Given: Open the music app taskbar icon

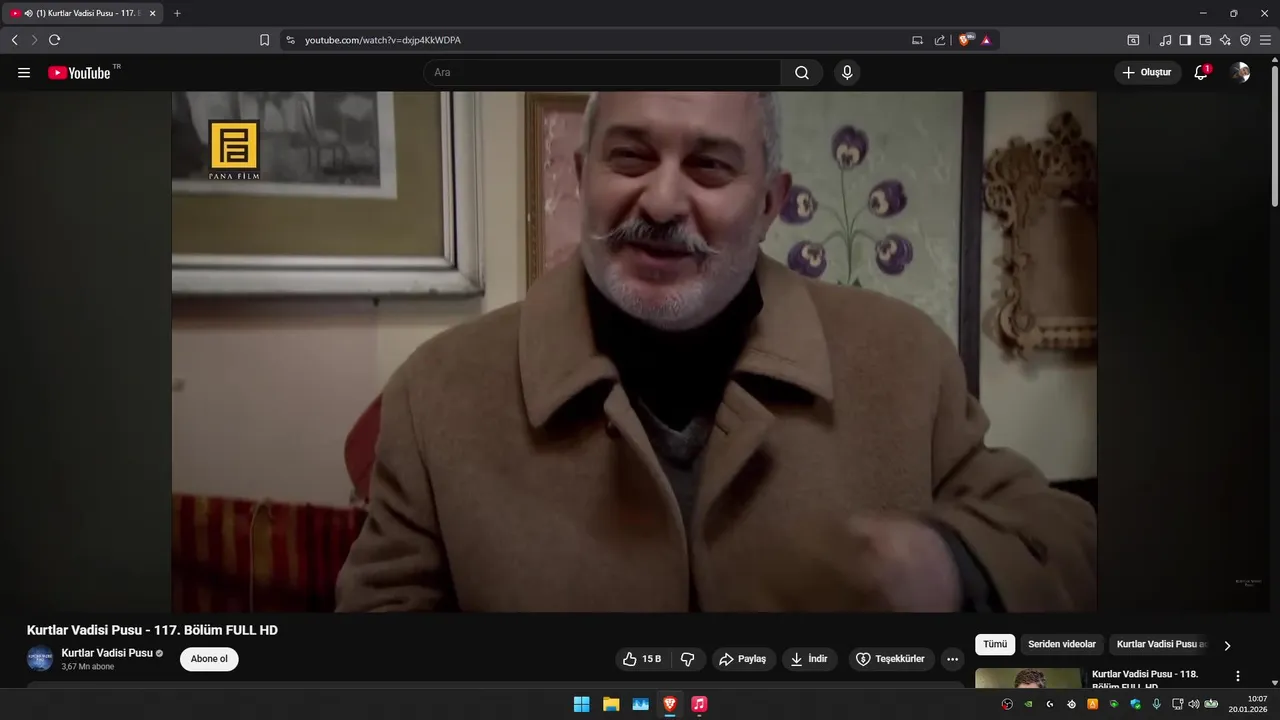Looking at the screenshot, I should point(699,704).
